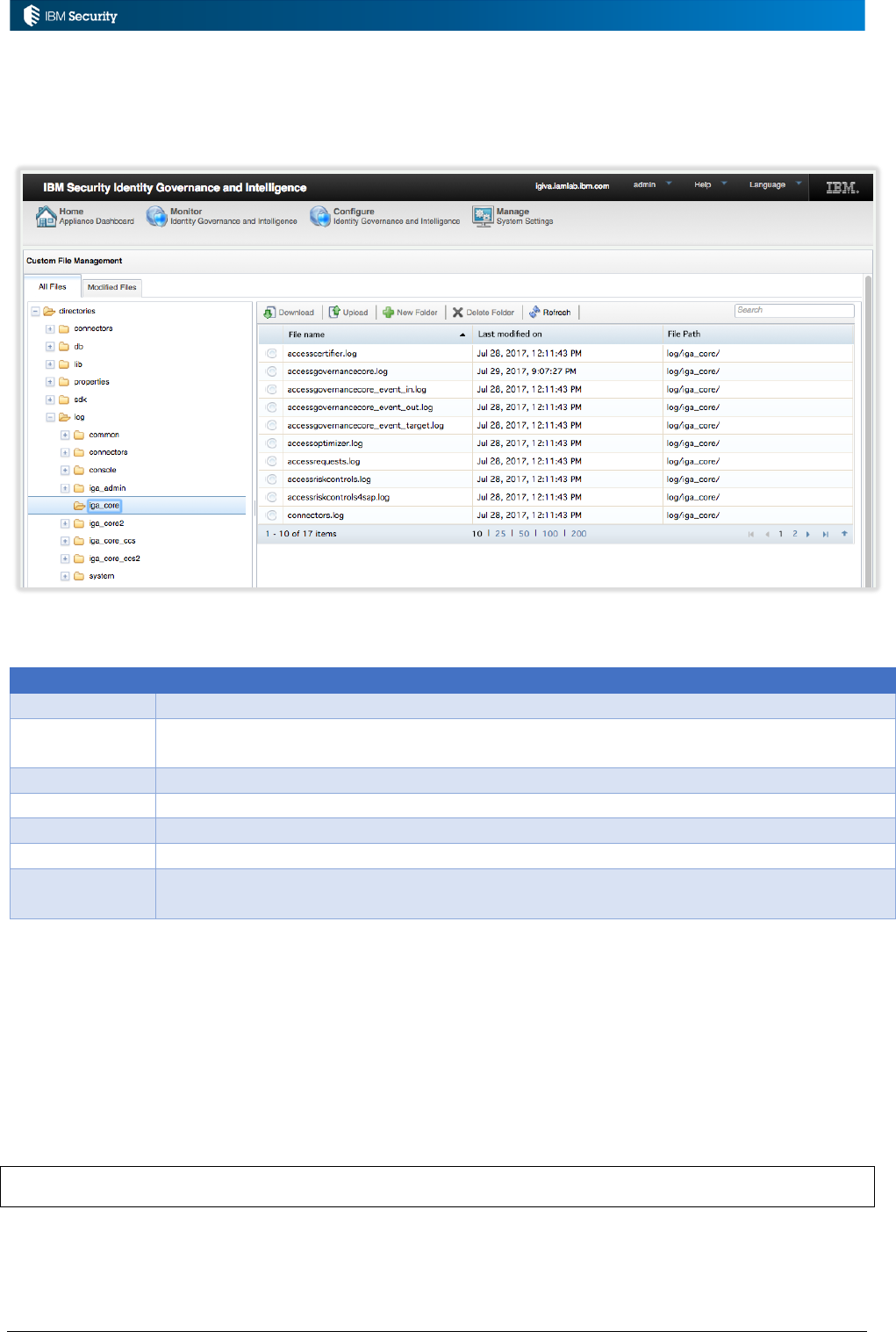
Task: Select radio button for accessgovernancecore.log
Action: [271, 371]
